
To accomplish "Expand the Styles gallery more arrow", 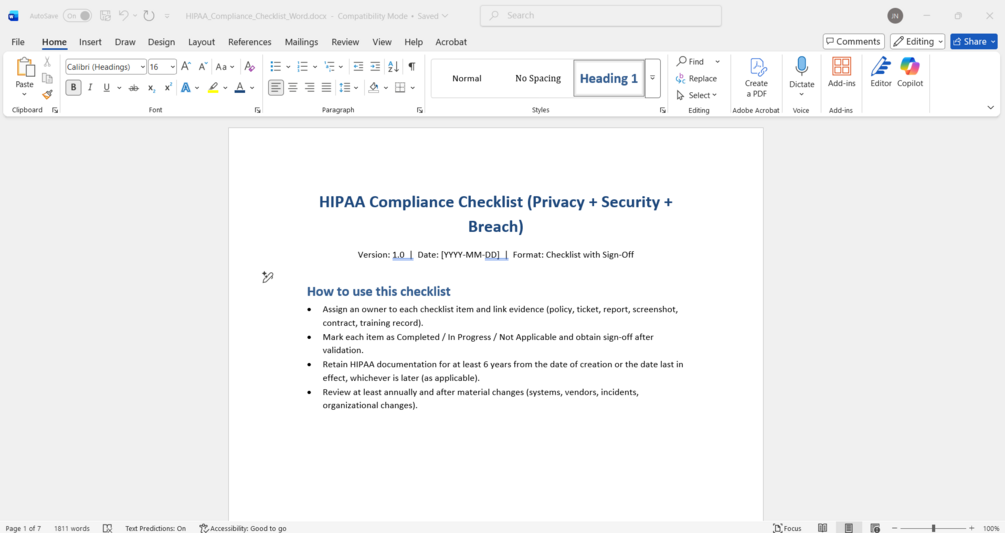I will 652,78.
